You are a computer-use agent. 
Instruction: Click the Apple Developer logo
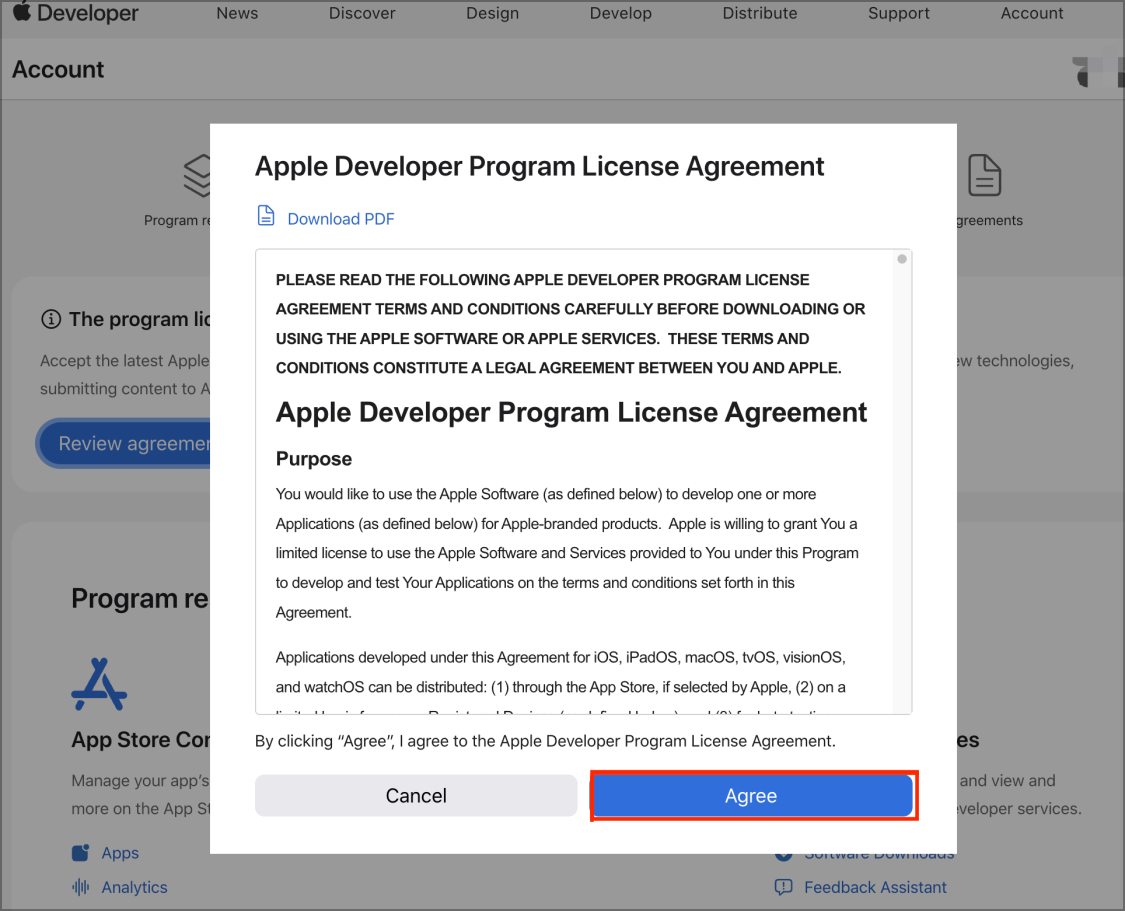[74, 13]
